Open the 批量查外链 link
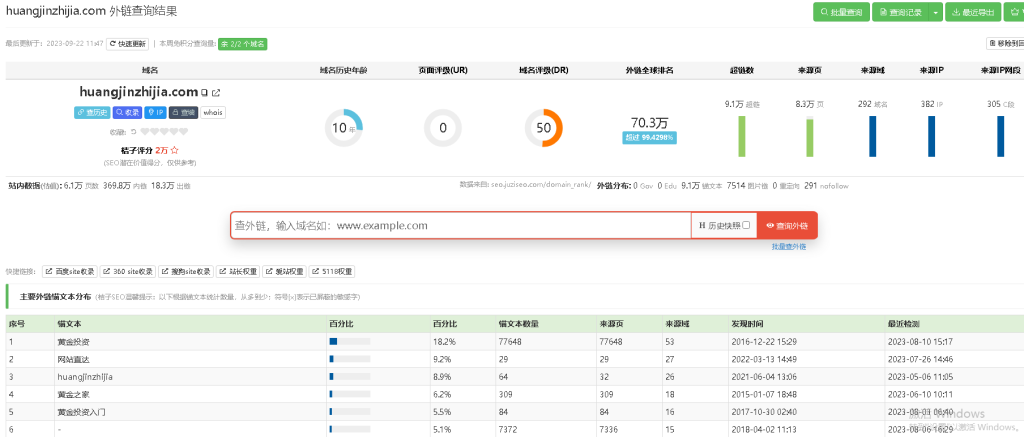Viewport: 1024px width, 437px height. pos(788,247)
